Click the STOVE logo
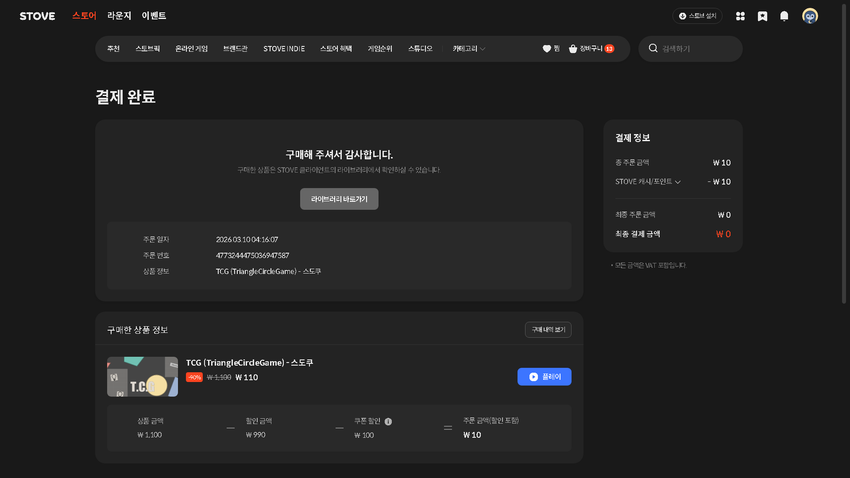 37,16
